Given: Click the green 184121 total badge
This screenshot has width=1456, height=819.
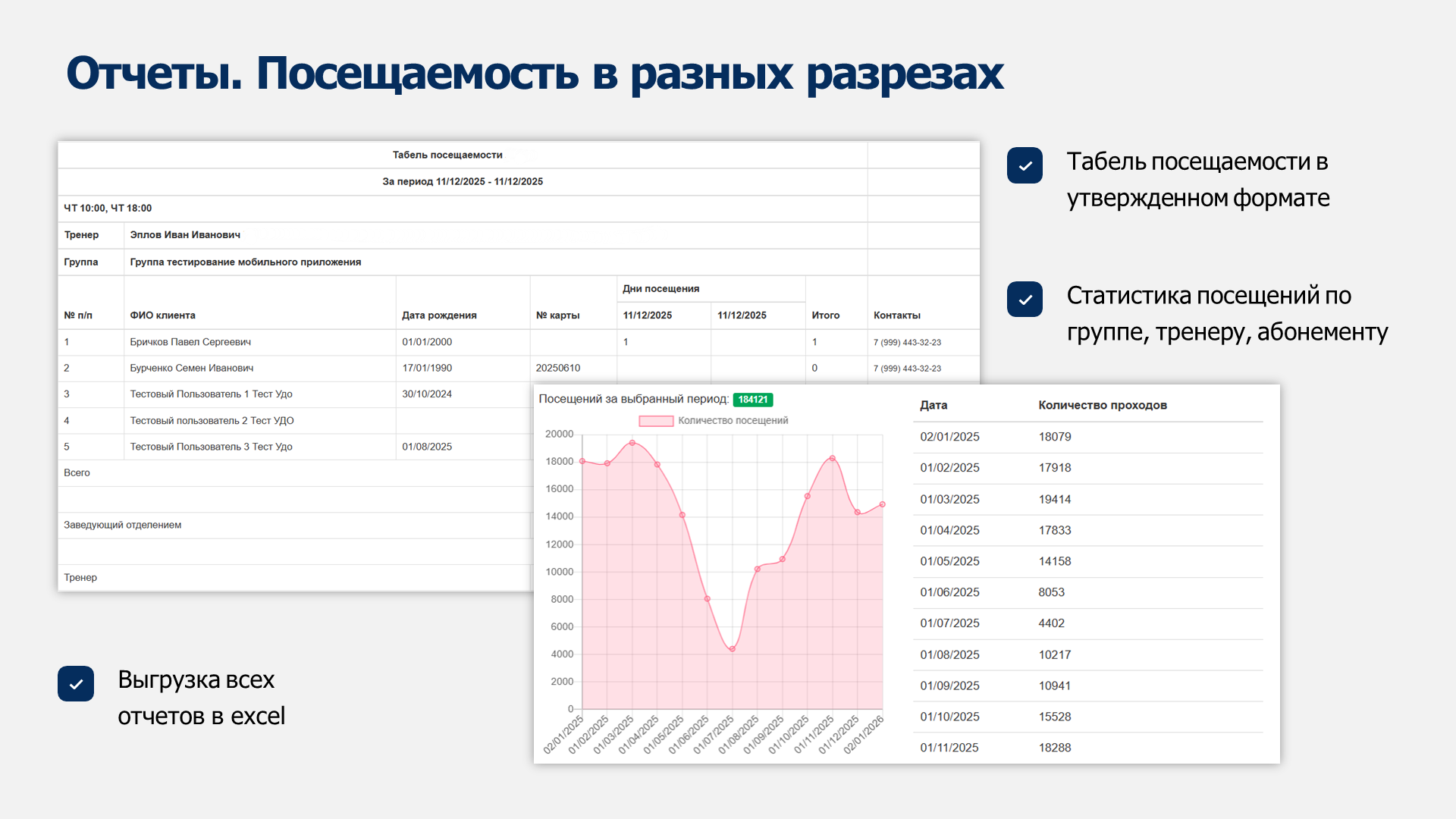Looking at the screenshot, I should 753,400.
